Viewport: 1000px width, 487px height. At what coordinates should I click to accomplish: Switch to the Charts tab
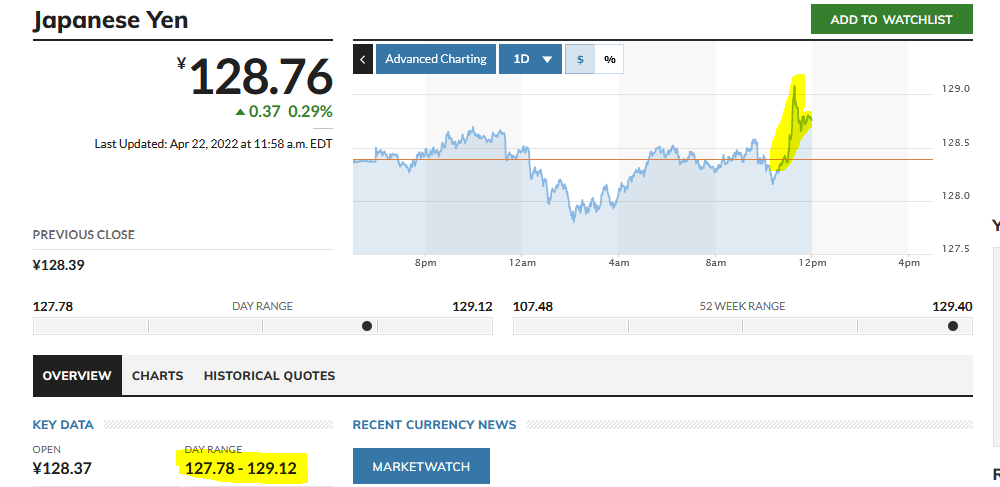click(157, 376)
